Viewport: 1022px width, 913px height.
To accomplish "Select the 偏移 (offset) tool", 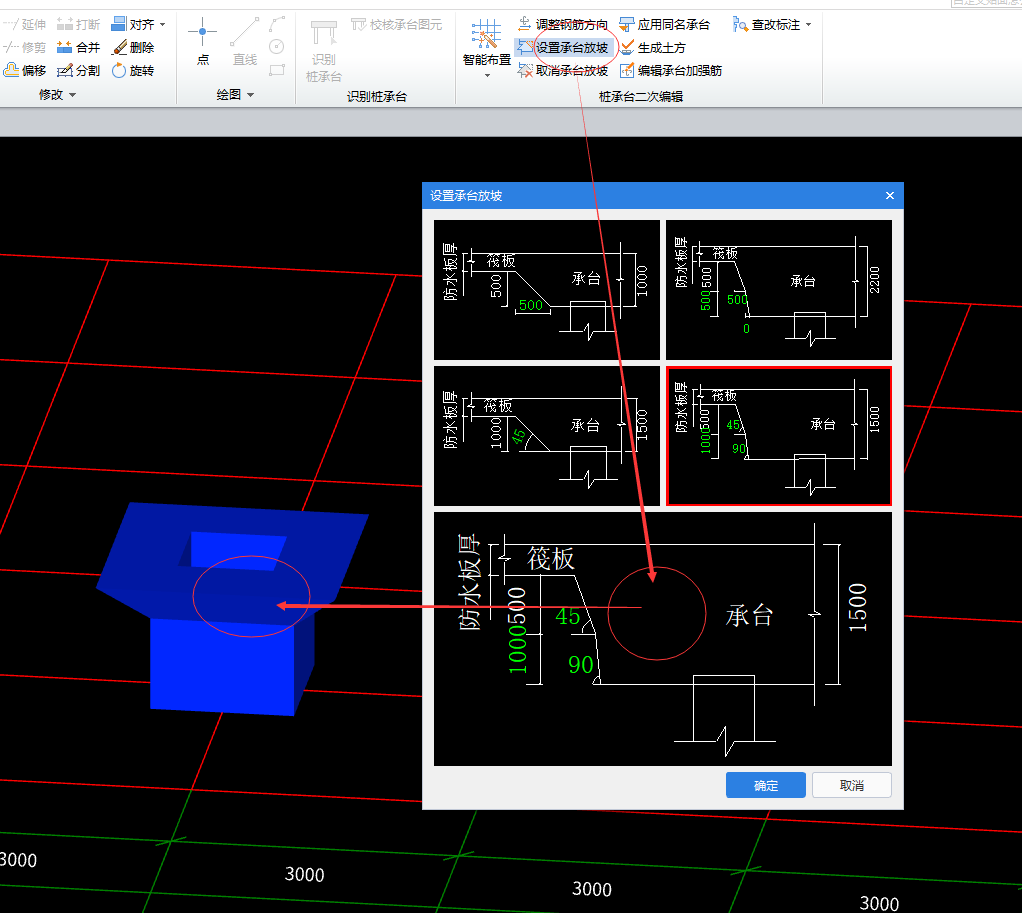I will coord(24,70).
